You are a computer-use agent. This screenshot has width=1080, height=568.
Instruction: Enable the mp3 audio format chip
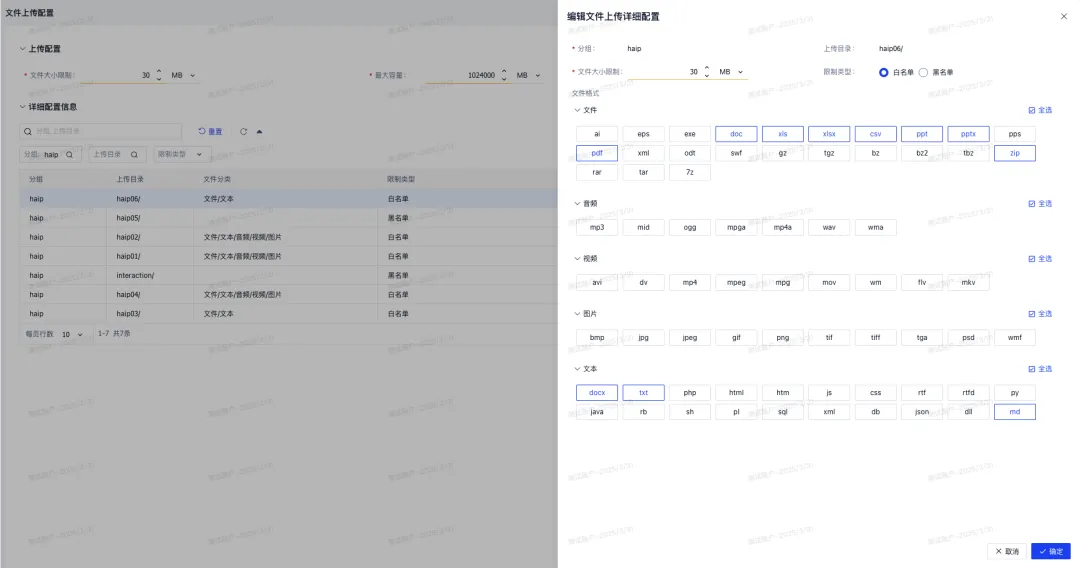click(596, 227)
